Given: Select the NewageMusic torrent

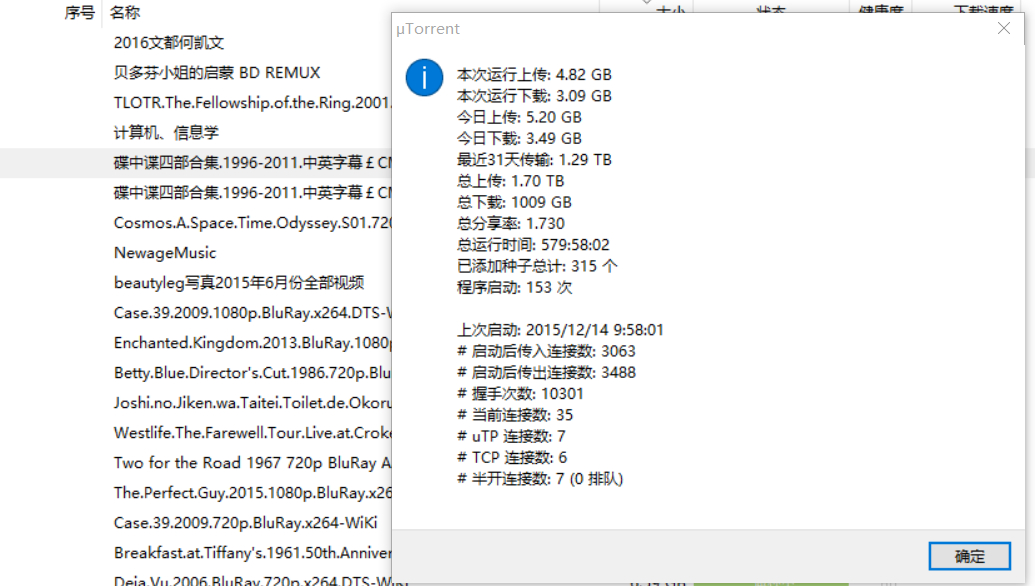Looking at the screenshot, I should (165, 253).
